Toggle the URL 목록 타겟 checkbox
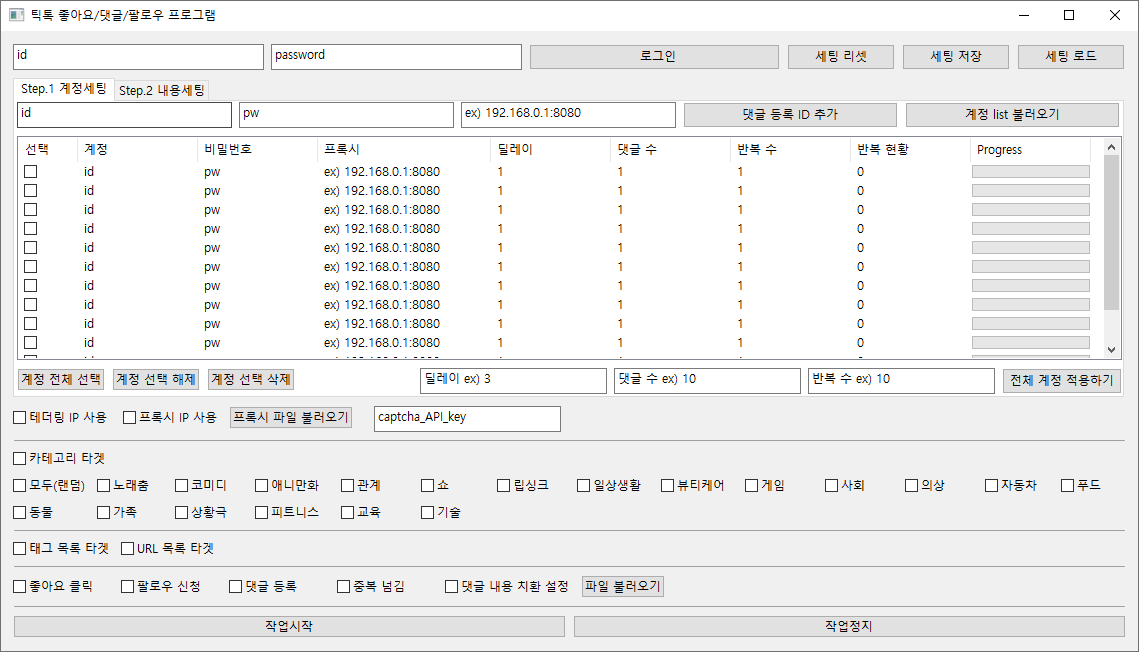This screenshot has width=1139, height=652. 127,549
